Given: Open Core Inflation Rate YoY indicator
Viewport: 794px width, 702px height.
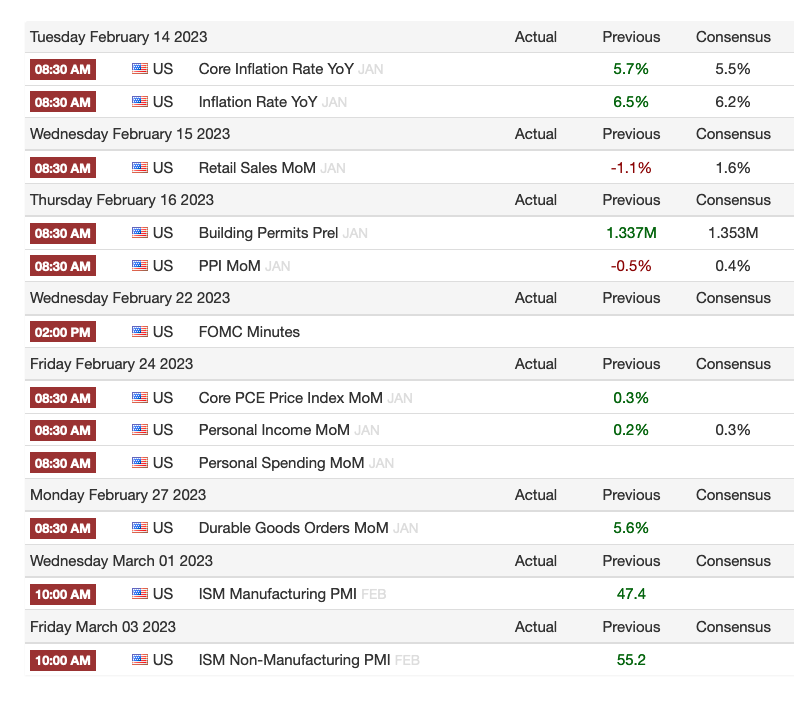Looking at the screenshot, I should click(x=276, y=69).
